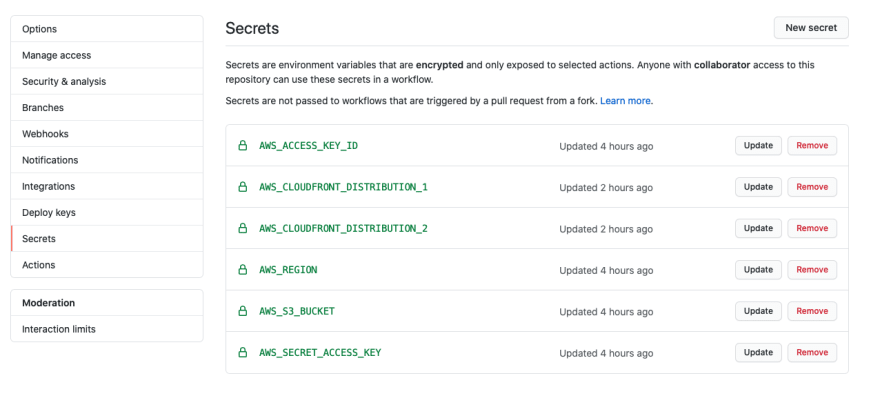The height and width of the screenshot is (396, 880).
Task: Open Webhooks settings
Action: click(x=107, y=134)
